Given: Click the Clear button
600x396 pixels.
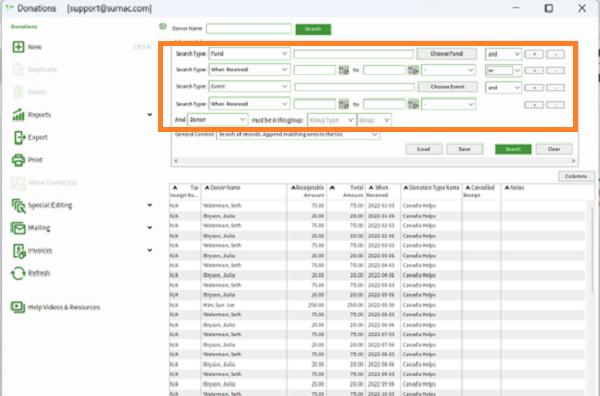Looking at the screenshot, I should (554, 149).
